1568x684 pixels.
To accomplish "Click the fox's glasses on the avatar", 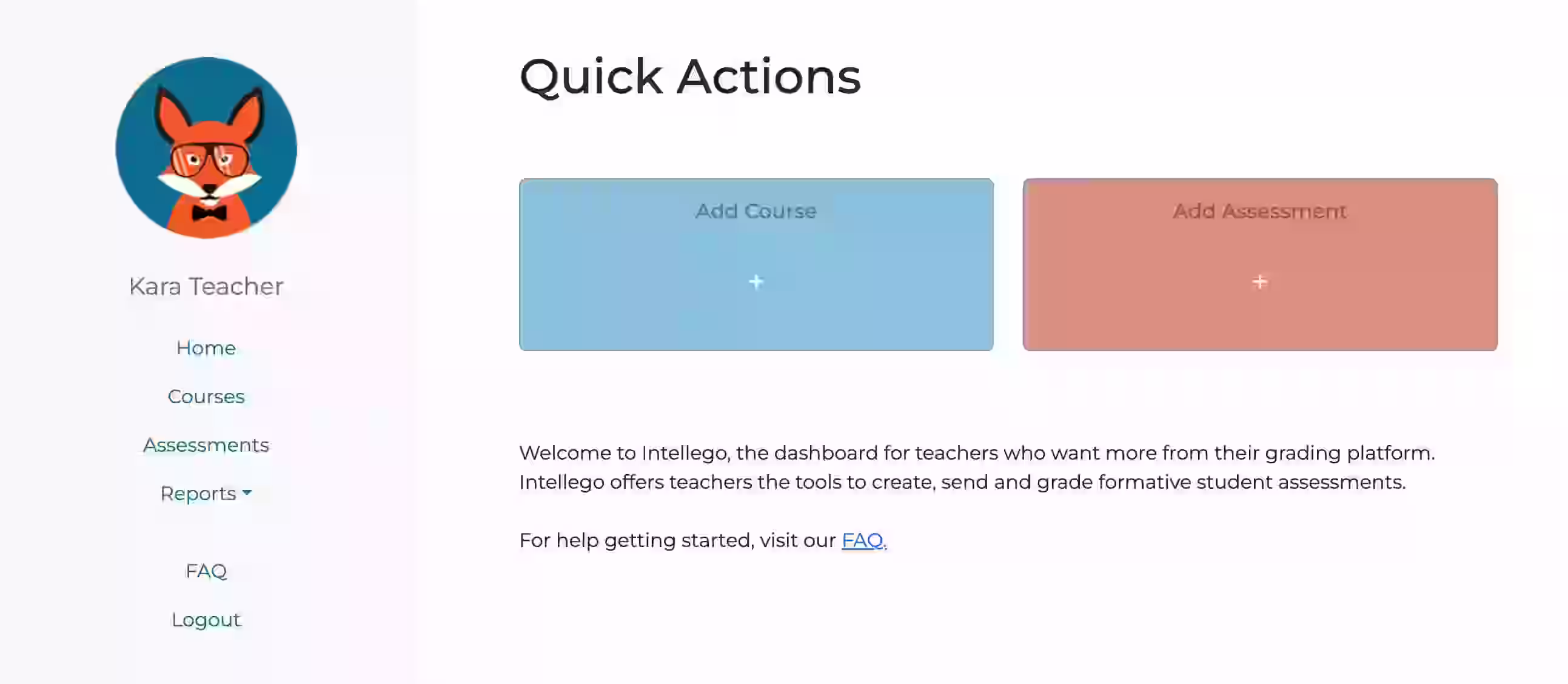I will click(209, 159).
